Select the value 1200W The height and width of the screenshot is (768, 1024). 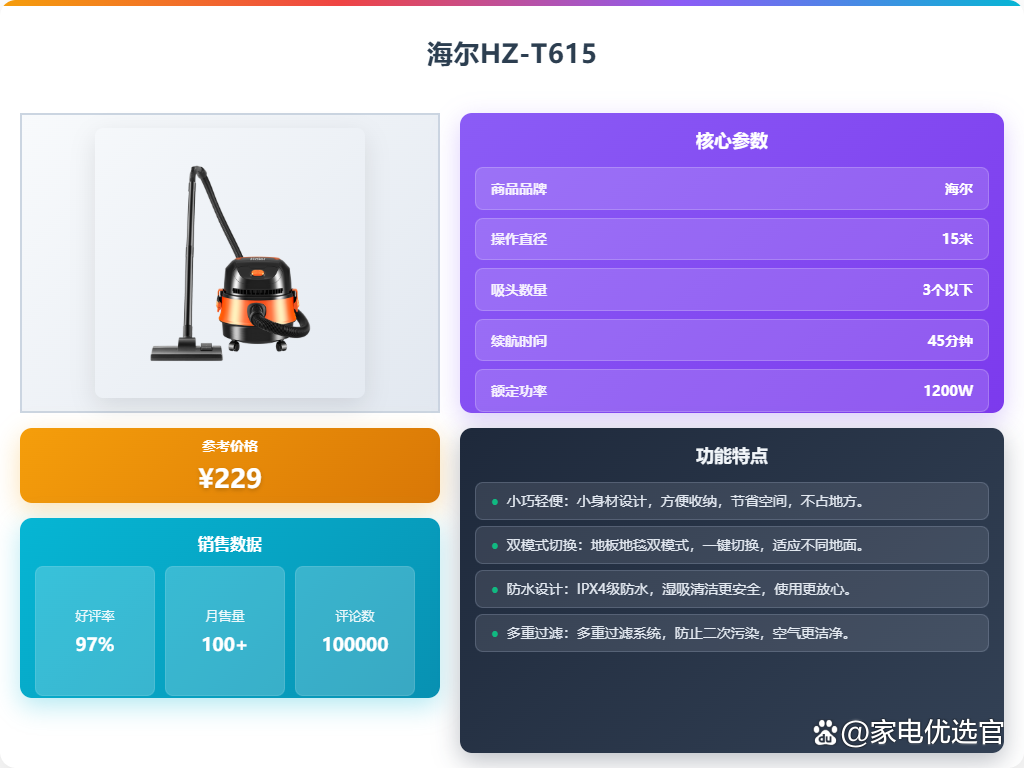click(x=948, y=391)
